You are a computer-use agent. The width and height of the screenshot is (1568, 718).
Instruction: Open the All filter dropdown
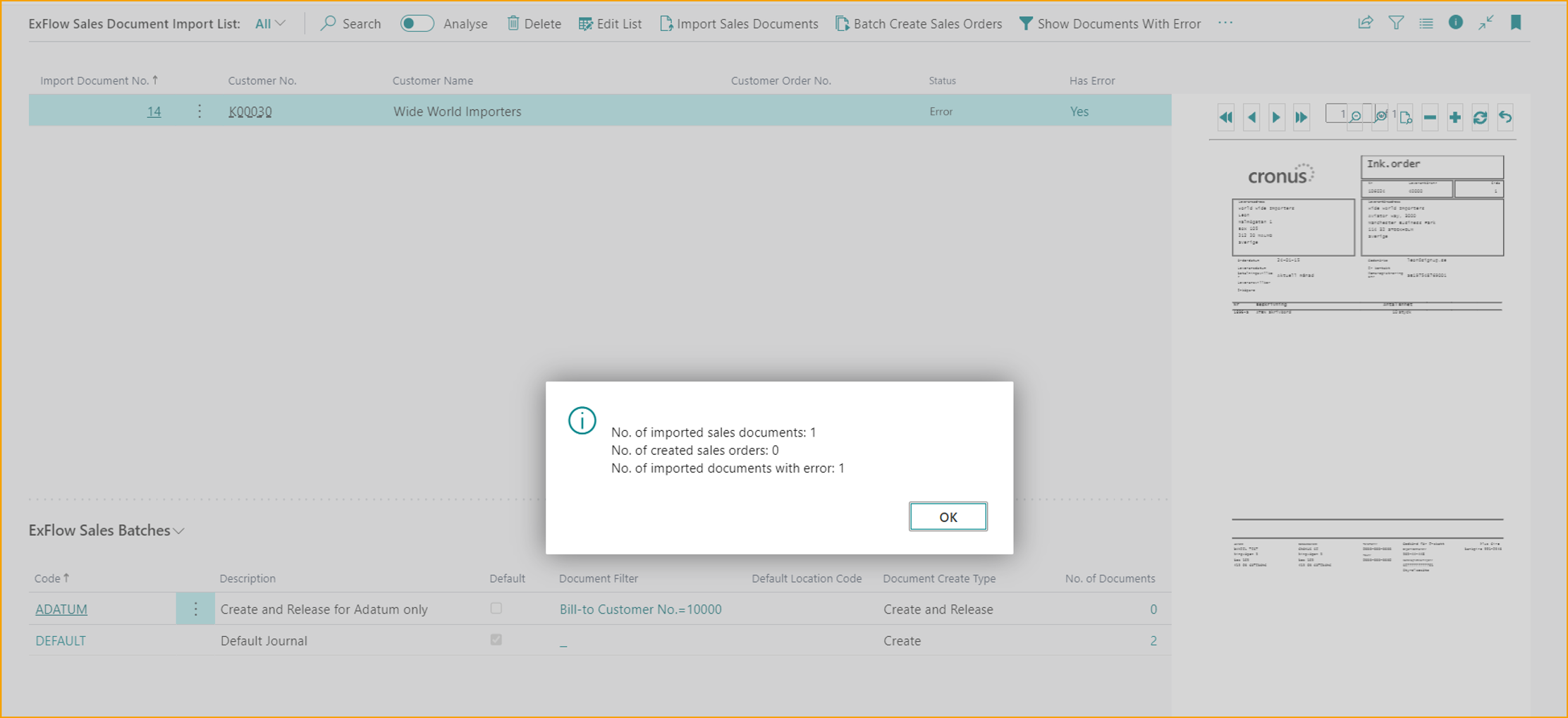click(269, 23)
